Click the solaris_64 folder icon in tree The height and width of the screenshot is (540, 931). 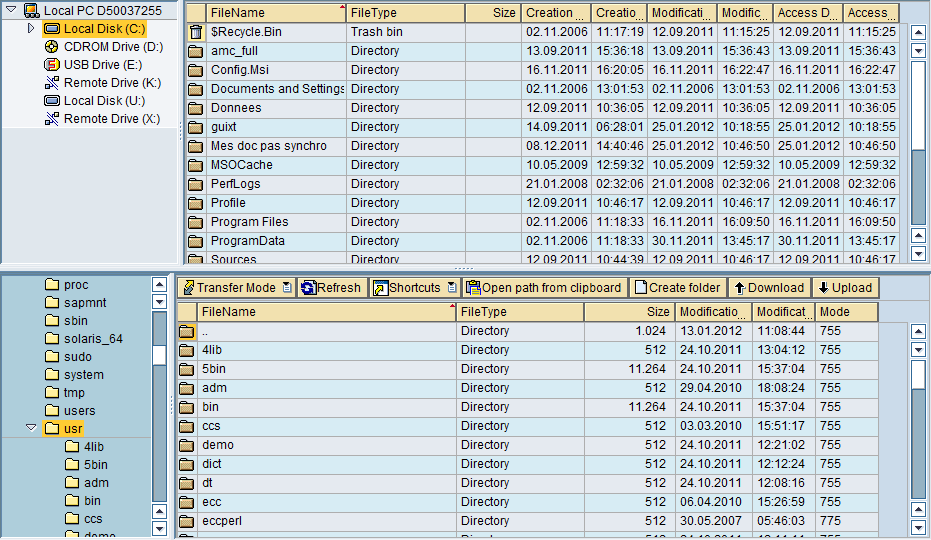pos(53,339)
